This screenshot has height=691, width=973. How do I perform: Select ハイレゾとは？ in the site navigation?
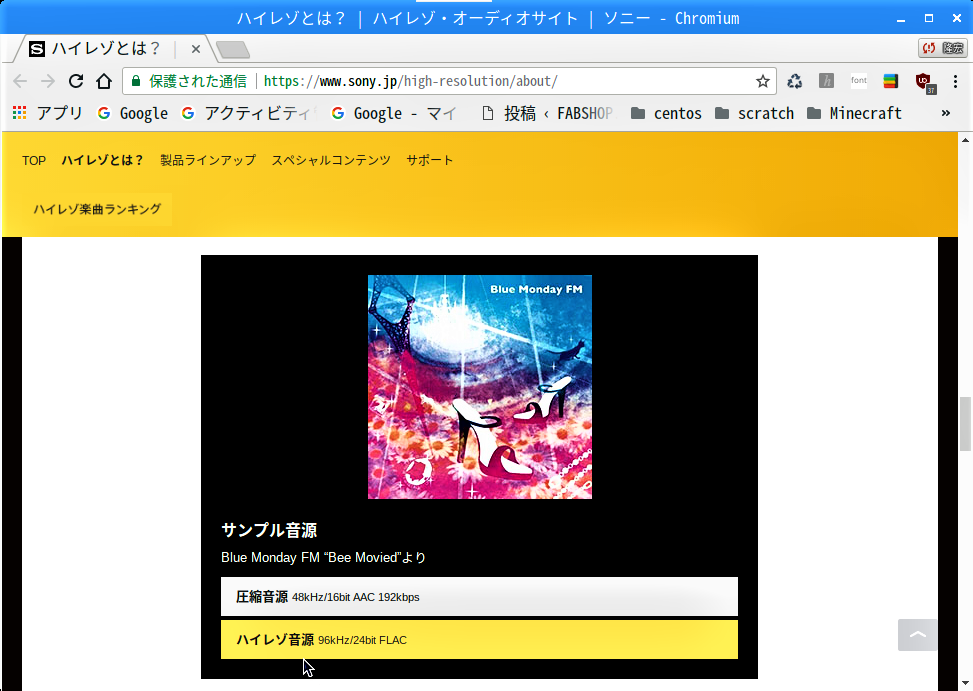pos(102,161)
